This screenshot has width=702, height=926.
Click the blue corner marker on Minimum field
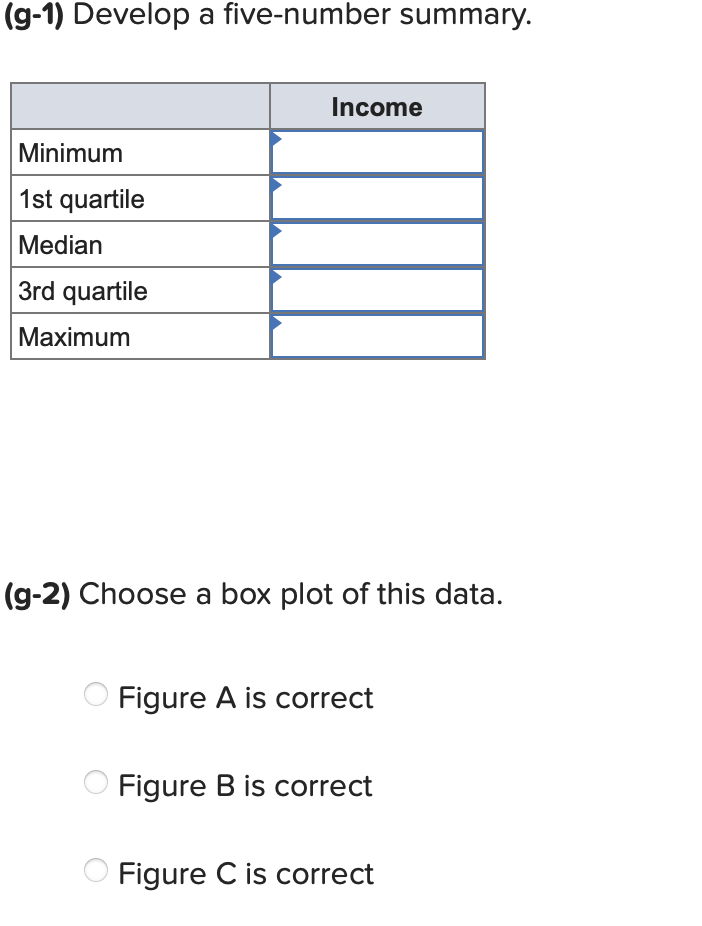tap(277, 136)
